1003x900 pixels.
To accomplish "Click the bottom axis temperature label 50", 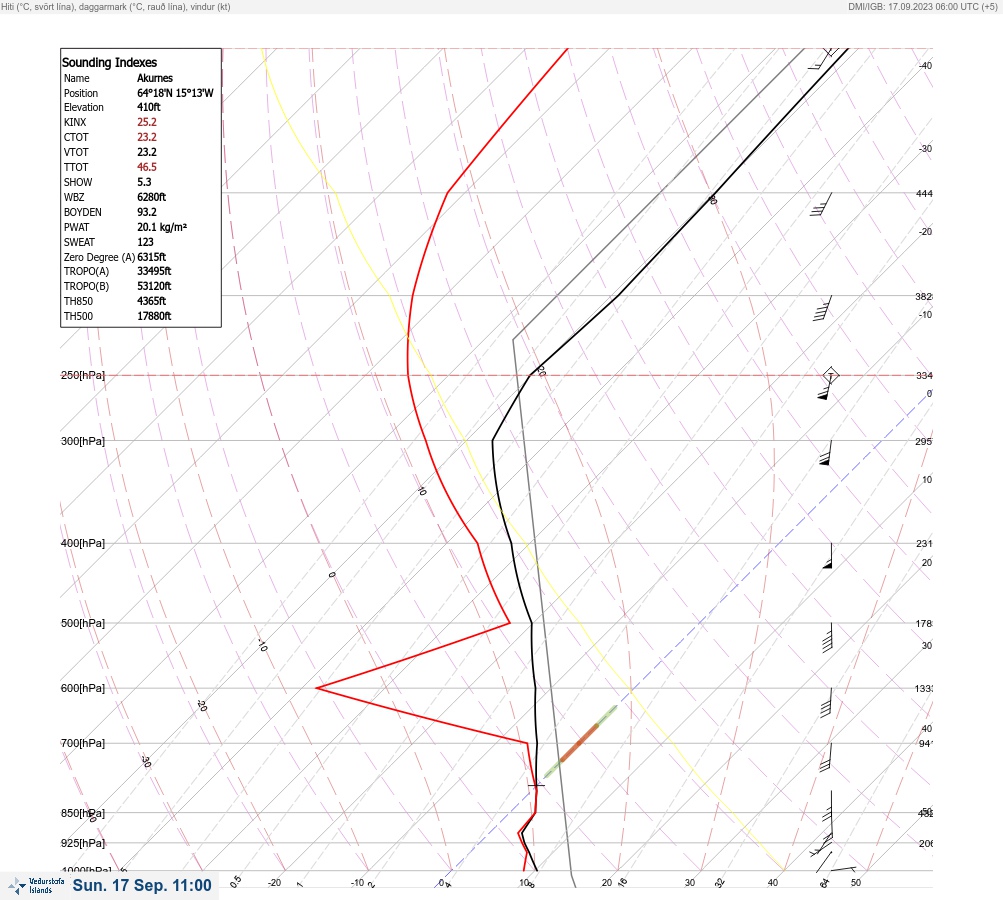I will click(856, 883).
